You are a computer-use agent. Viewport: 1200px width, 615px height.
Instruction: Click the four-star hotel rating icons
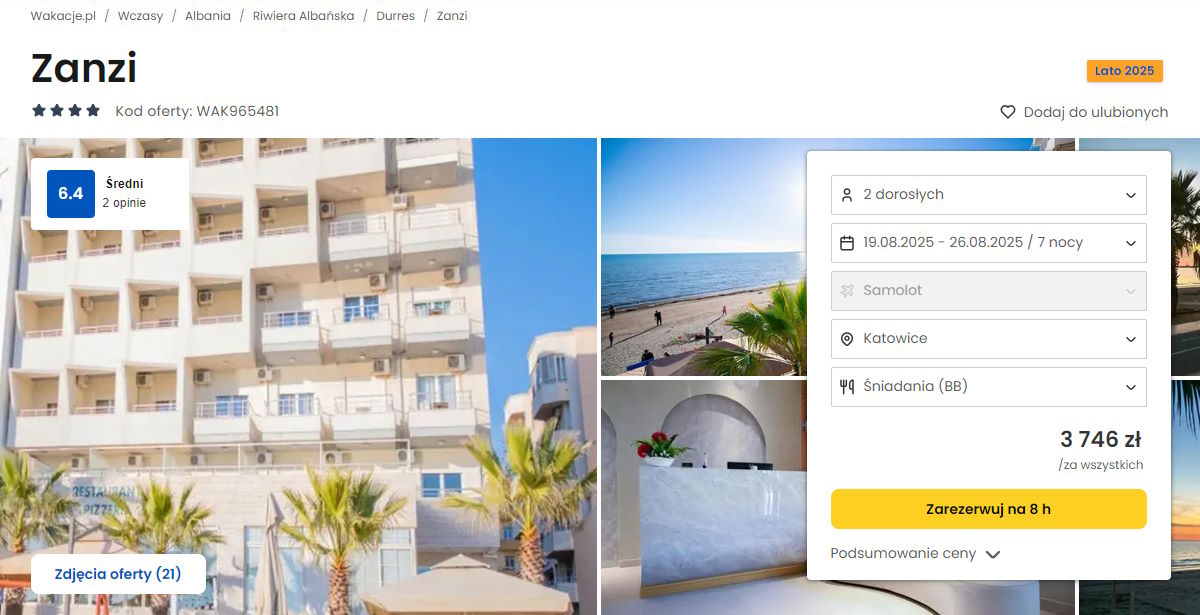pyautogui.click(x=66, y=111)
